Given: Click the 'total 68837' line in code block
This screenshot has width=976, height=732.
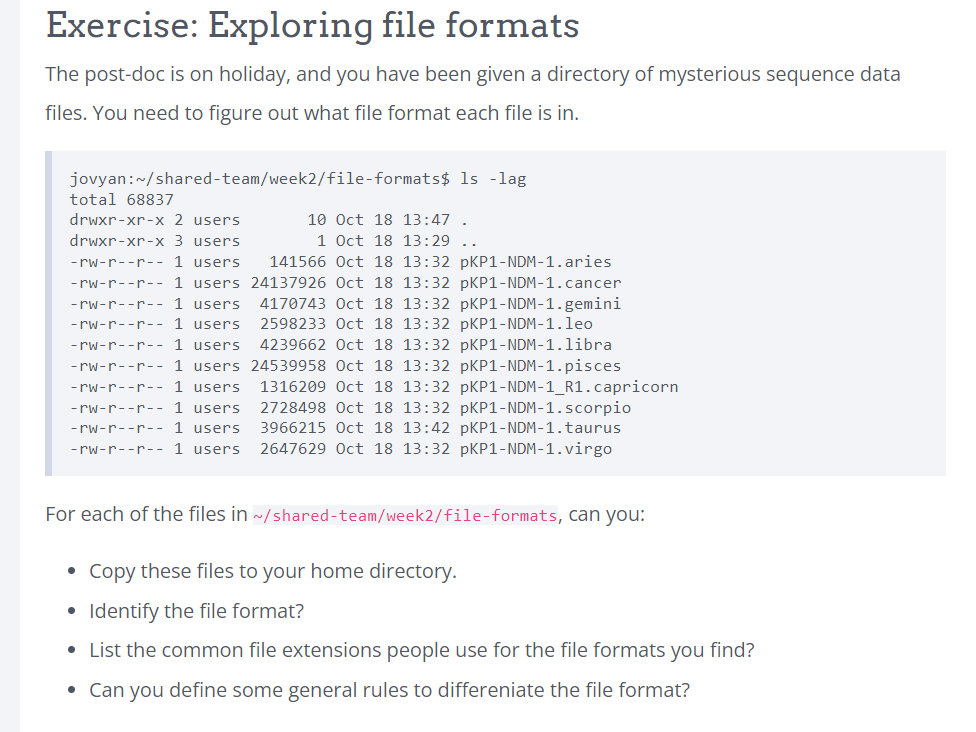Looking at the screenshot, I should pos(121,199).
